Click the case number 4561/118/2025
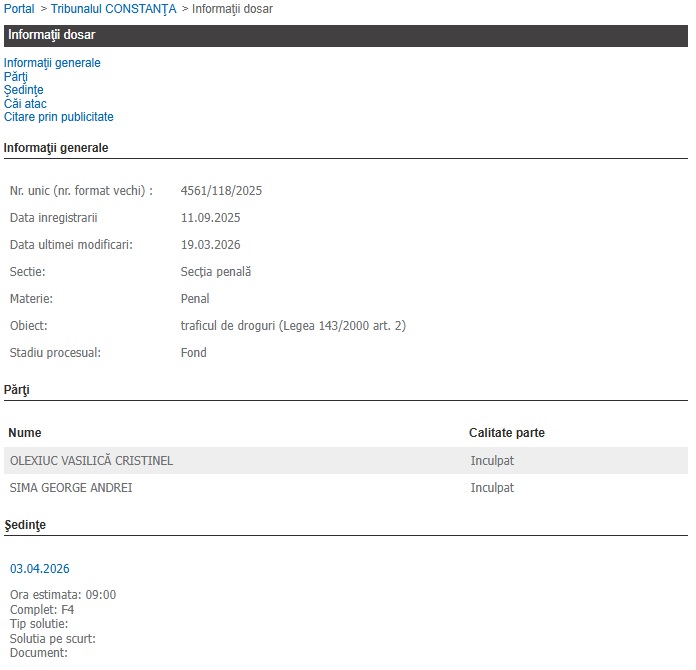 [221, 191]
